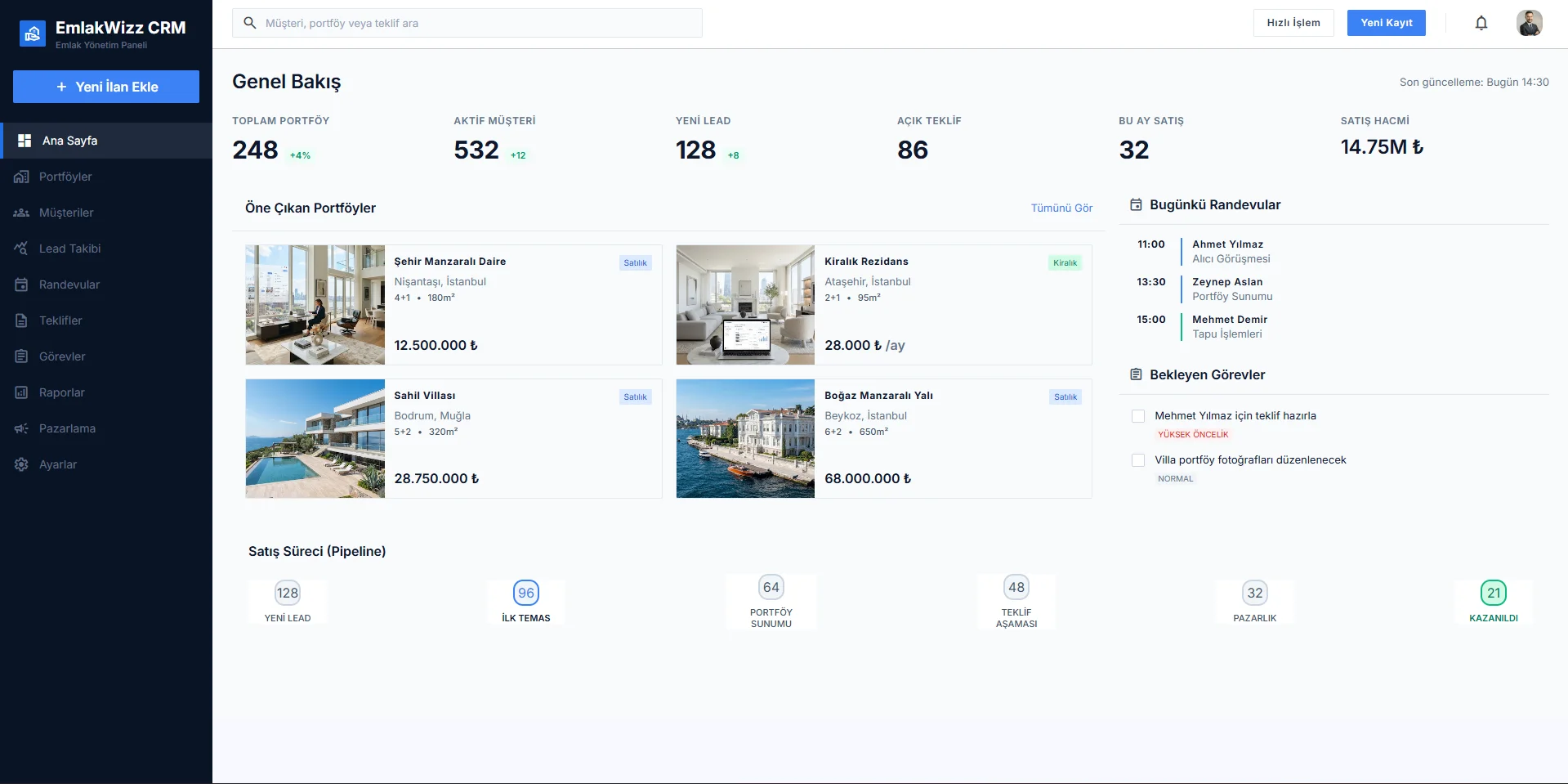
Task: Open the Boğaz Manzaralı Yalı photo
Action: click(x=745, y=439)
